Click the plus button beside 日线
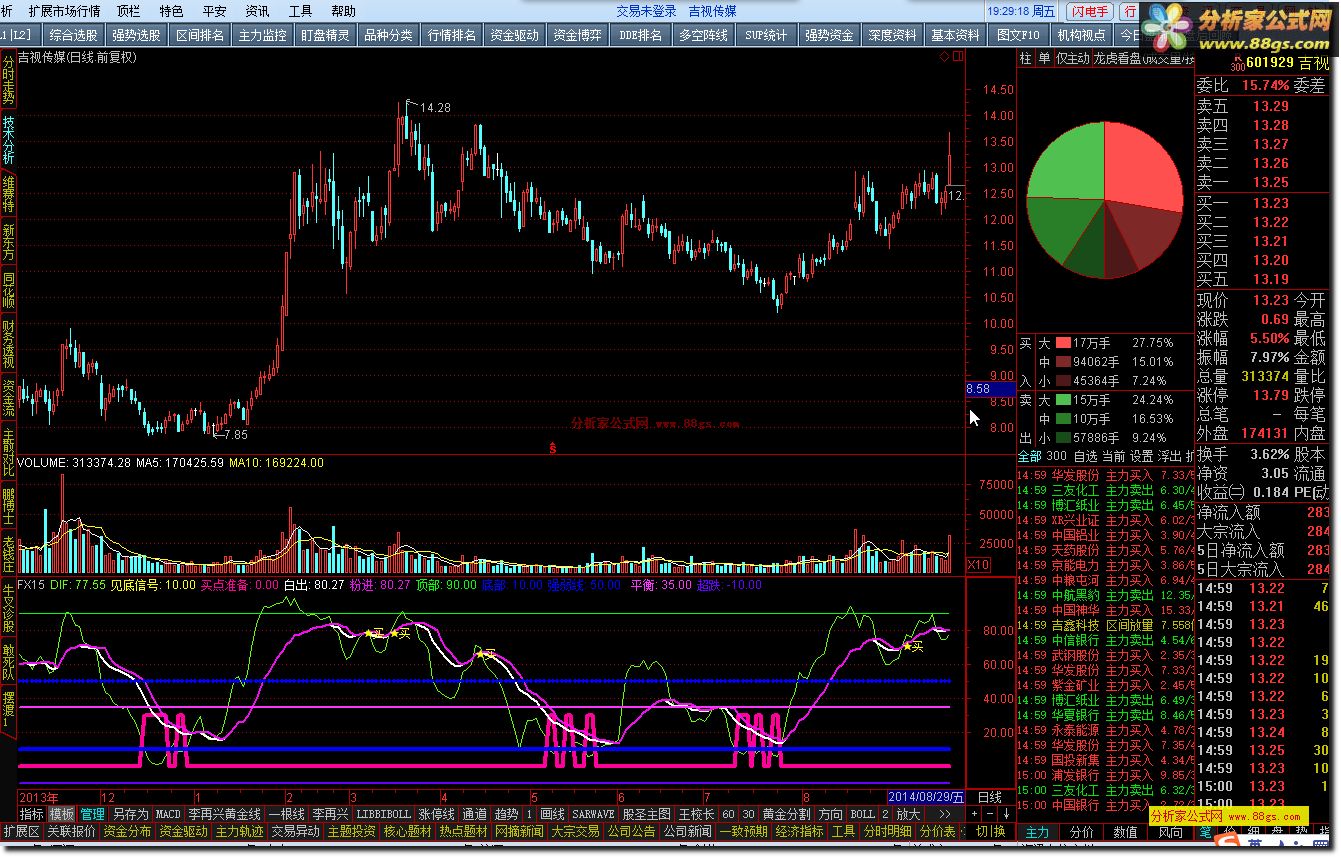This screenshot has height=857, width=1341. click(x=975, y=814)
